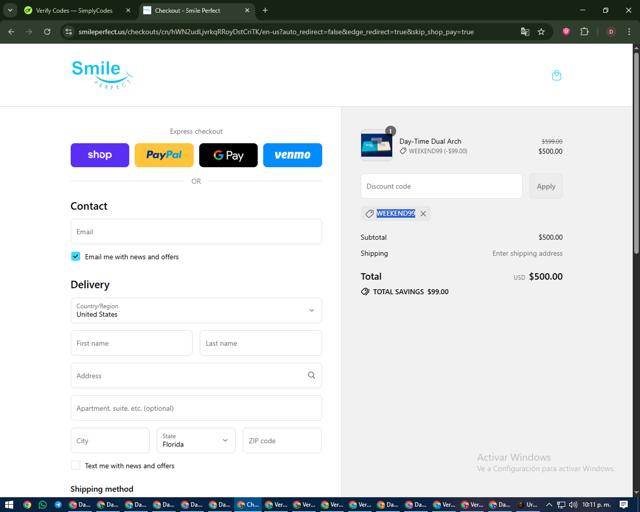
Task: Click the ZIP code field
Action: point(282,441)
